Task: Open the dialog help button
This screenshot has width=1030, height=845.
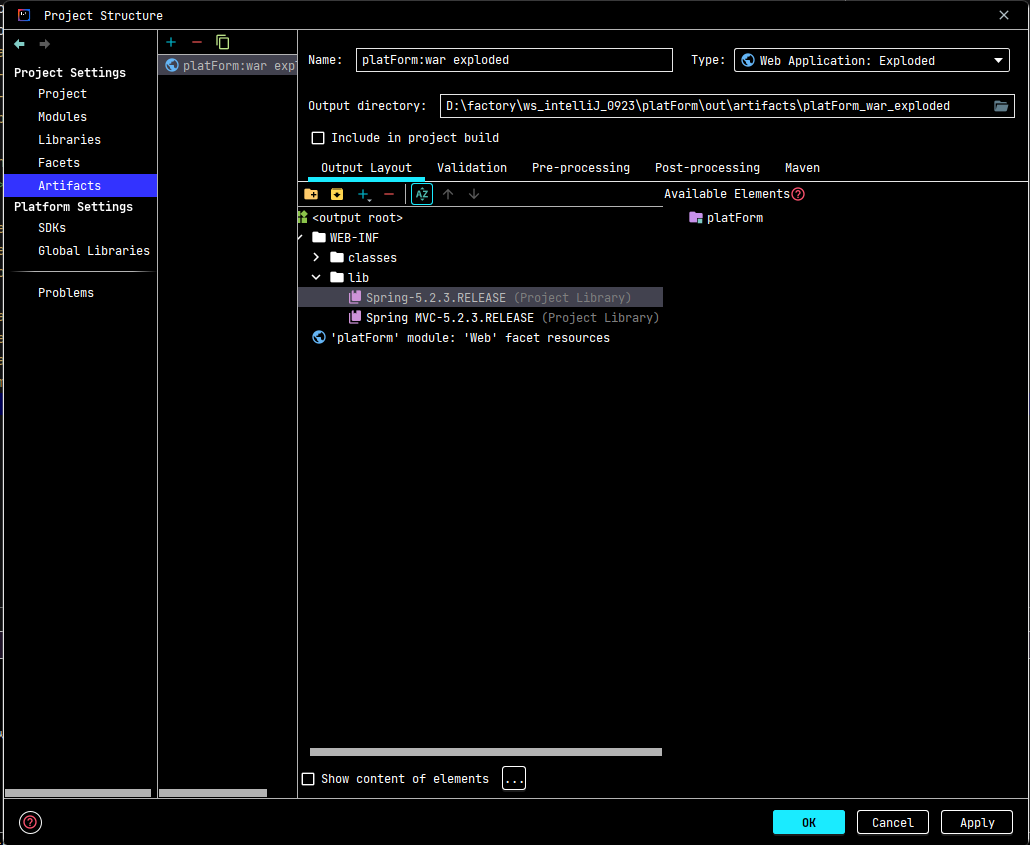Action: pos(30,822)
